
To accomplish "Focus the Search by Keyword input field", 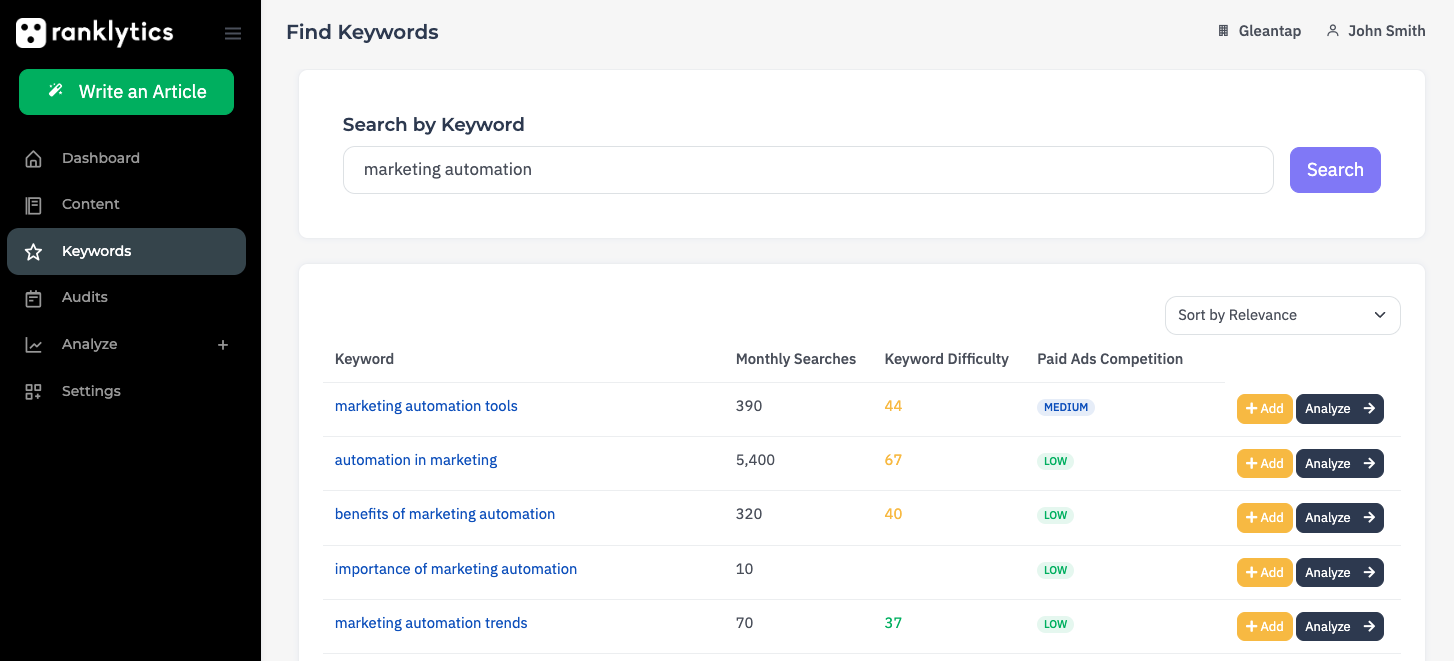I will tap(807, 170).
